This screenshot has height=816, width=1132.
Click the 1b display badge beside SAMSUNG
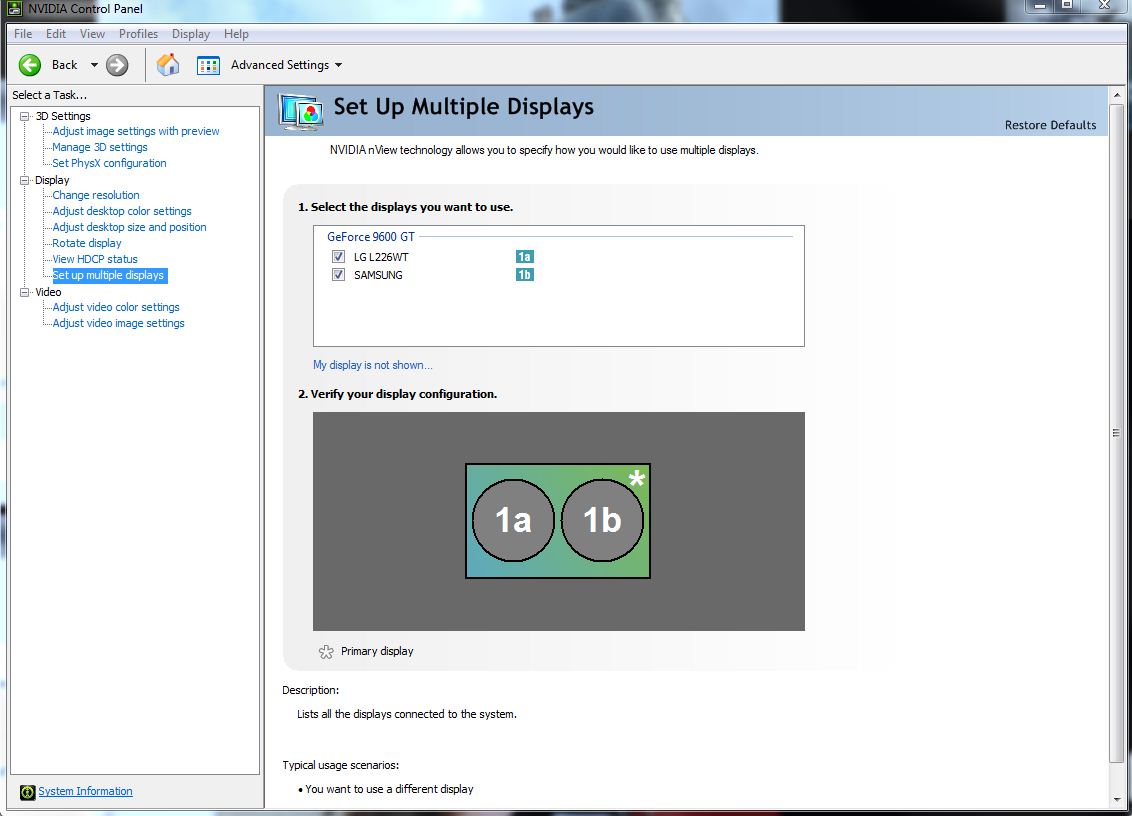[x=524, y=274]
